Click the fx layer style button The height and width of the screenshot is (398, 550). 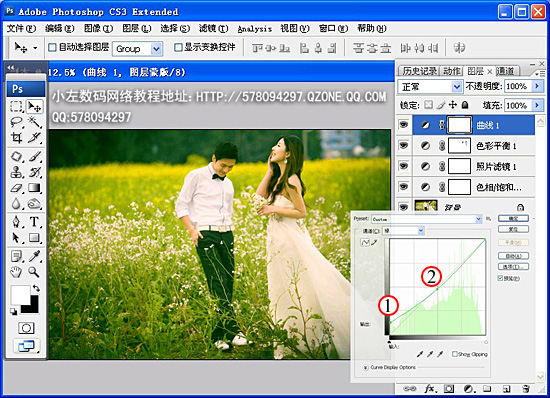(x=430, y=389)
